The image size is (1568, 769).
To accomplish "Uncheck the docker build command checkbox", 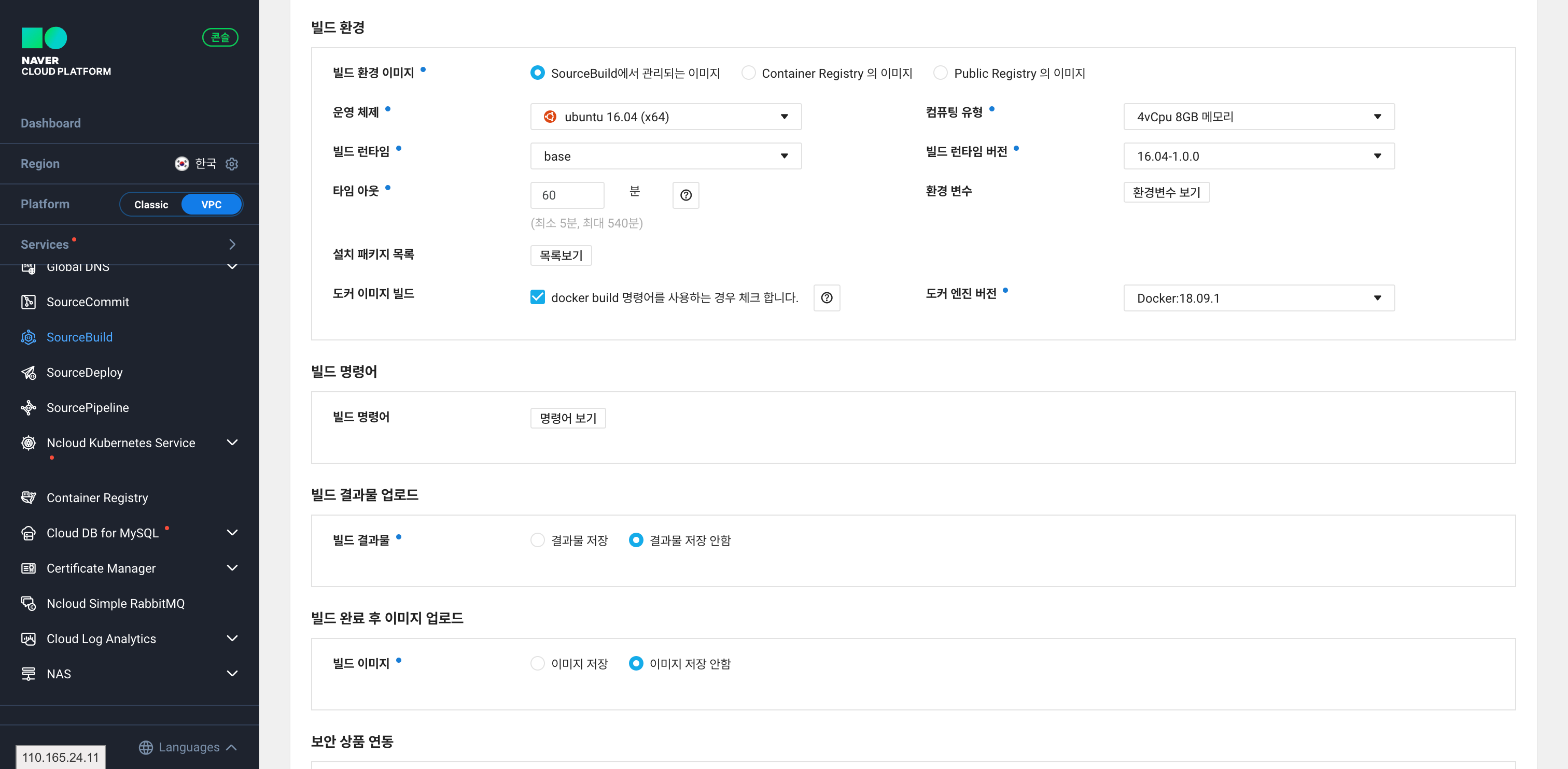I will pyautogui.click(x=537, y=297).
